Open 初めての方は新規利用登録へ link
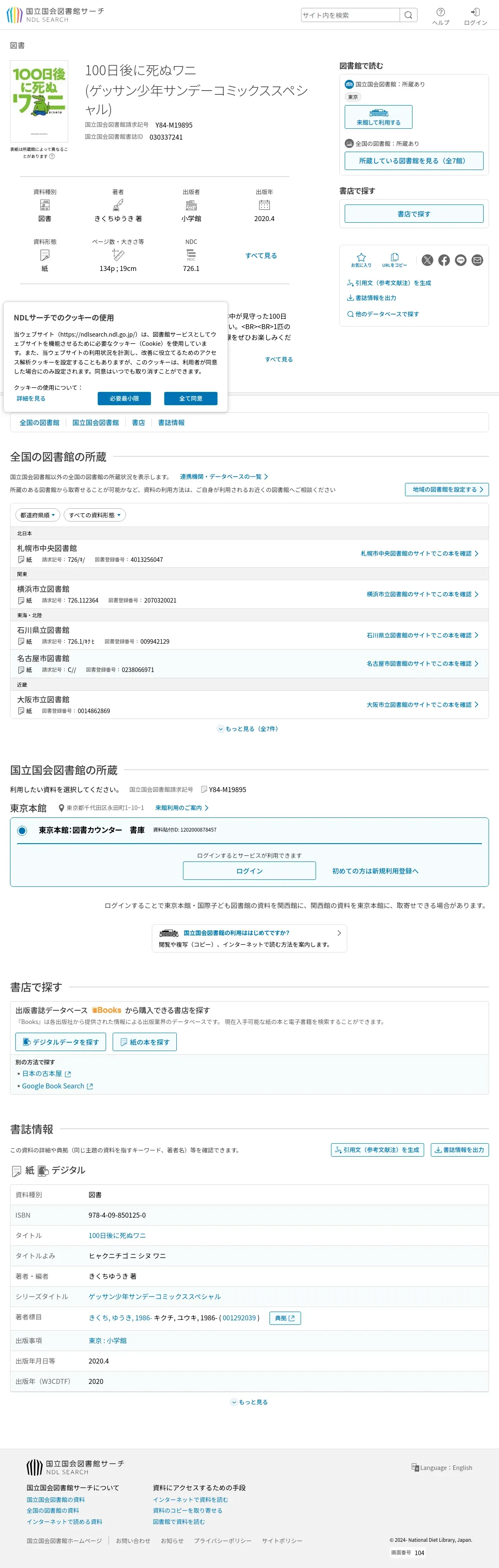 point(375,870)
